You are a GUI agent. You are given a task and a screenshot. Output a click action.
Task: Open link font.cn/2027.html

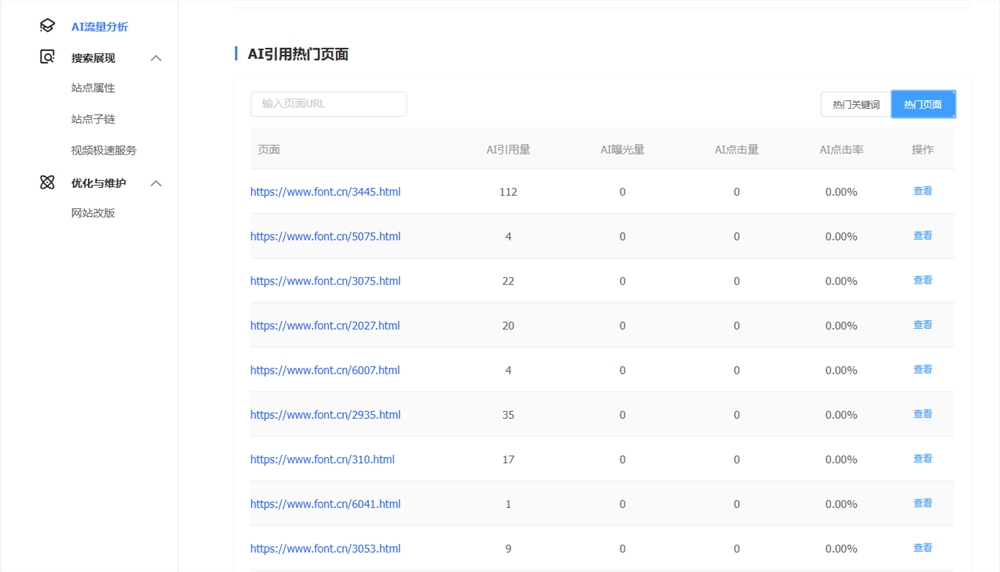pyautogui.click(x=325, y=326)
